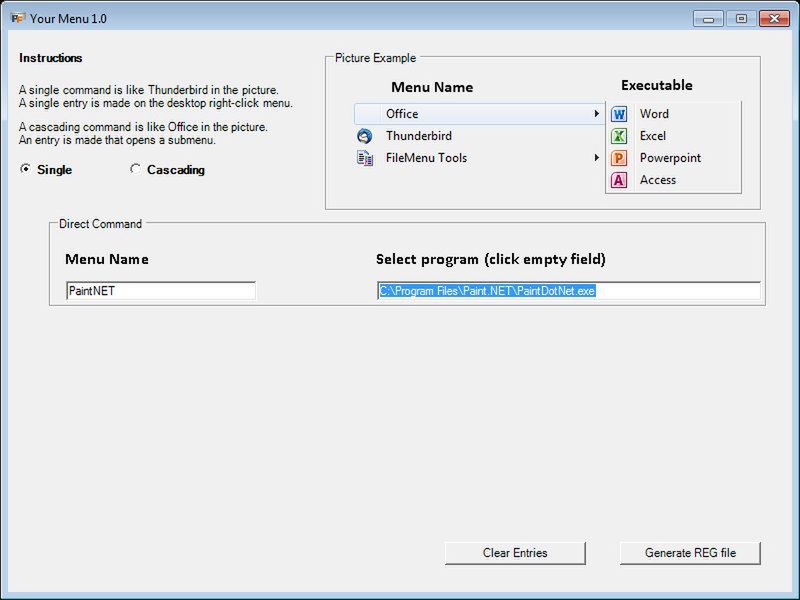Click the Excel text in the example submenu

coord(653,136)
